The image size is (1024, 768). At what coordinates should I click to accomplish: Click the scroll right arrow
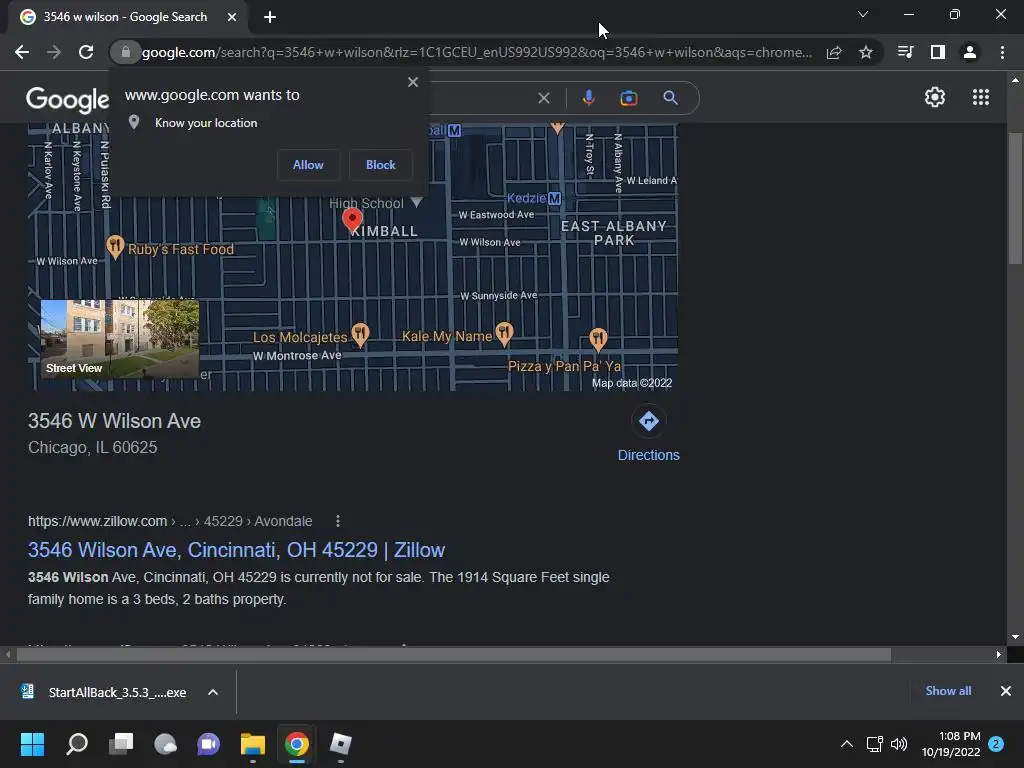click(x=998, y=654)
